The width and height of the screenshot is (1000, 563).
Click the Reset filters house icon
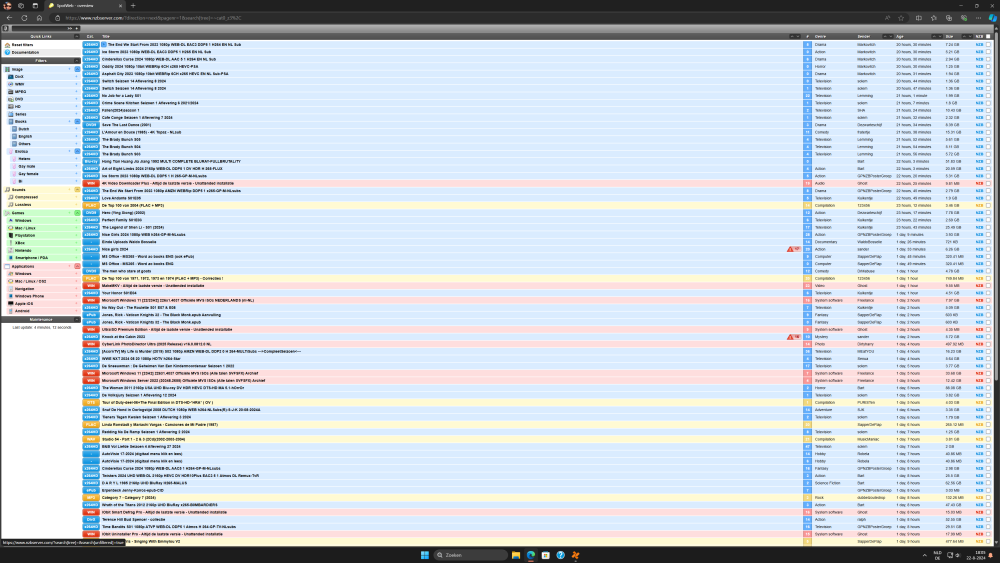coord(8,45)
